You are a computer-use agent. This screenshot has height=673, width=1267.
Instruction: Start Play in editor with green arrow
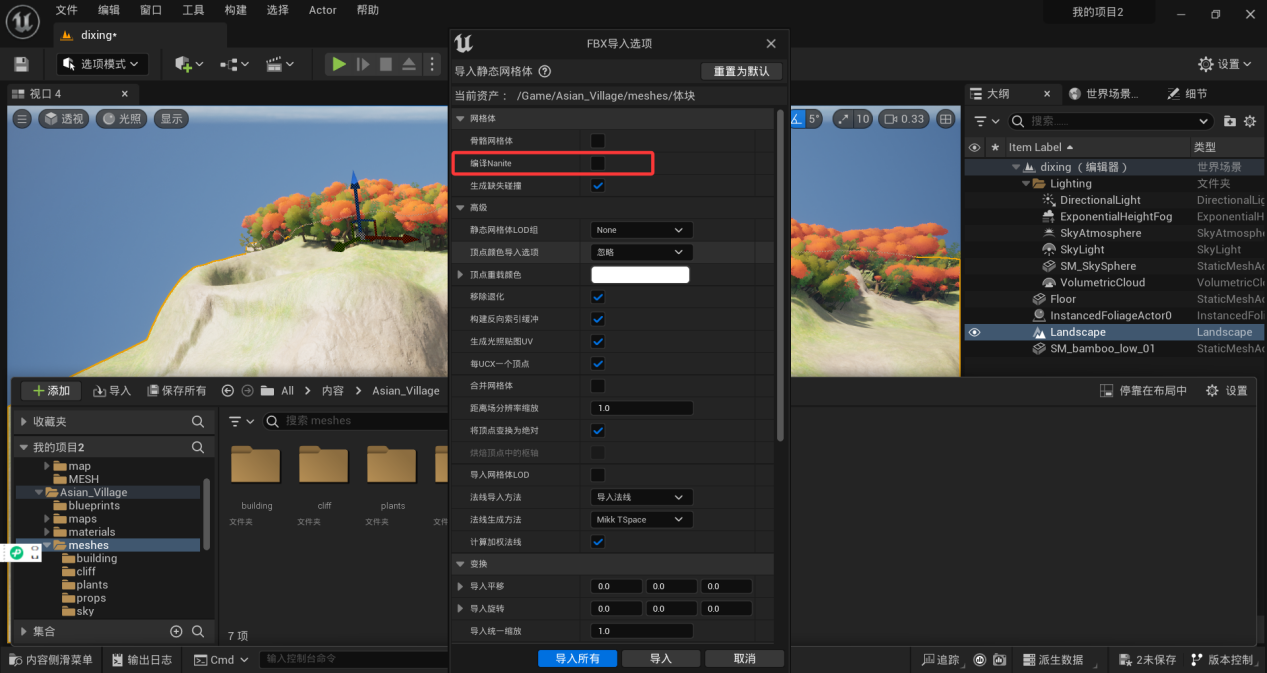(340, 64)
